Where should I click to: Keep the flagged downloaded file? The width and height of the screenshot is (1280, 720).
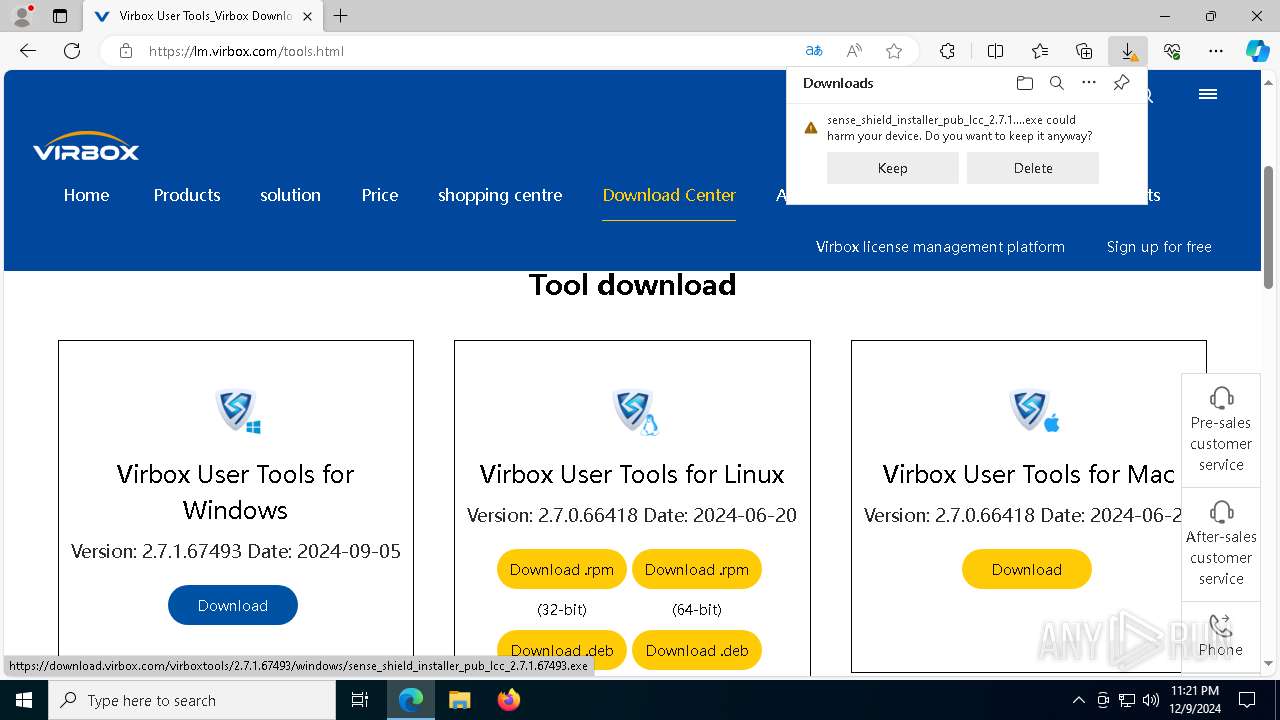[x=892, y=168]
